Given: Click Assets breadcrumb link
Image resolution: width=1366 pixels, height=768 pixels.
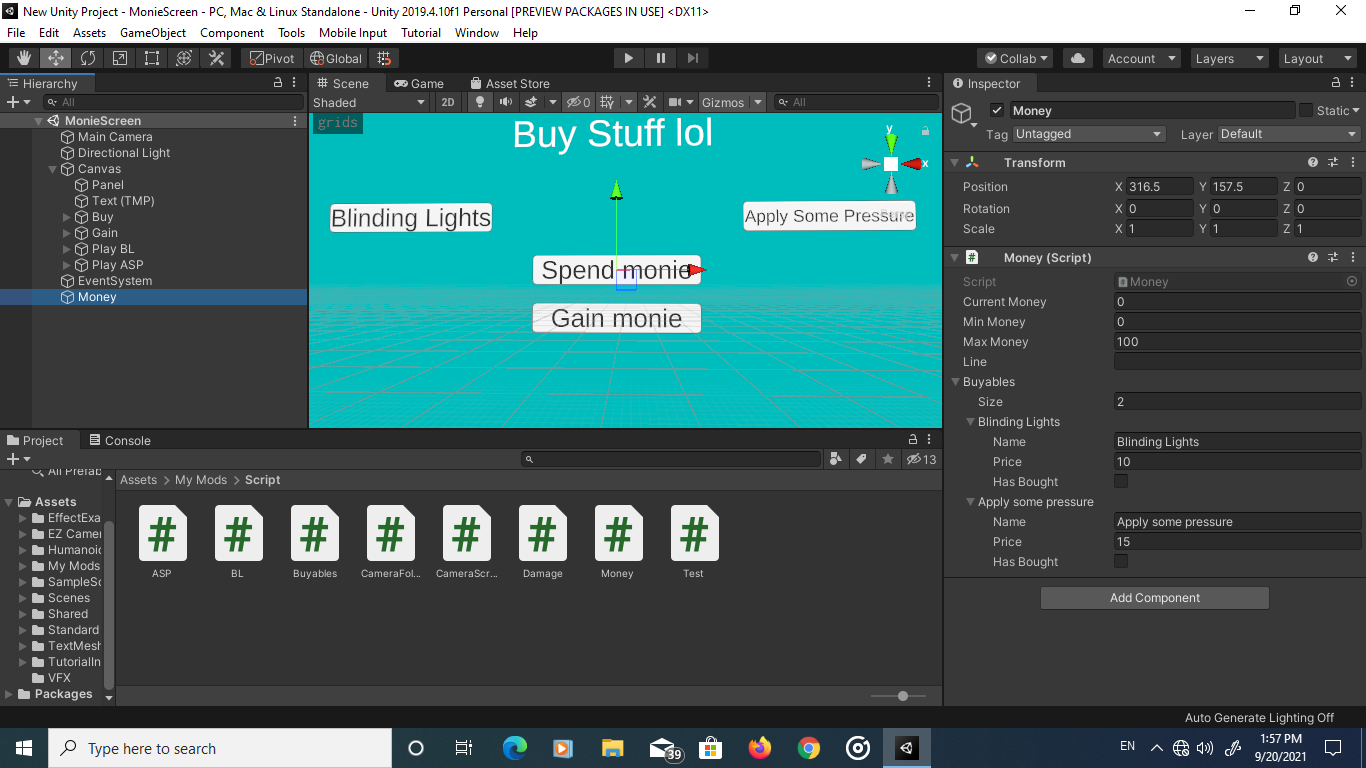Looking at the screenshot, I should (x=138, y=480).
